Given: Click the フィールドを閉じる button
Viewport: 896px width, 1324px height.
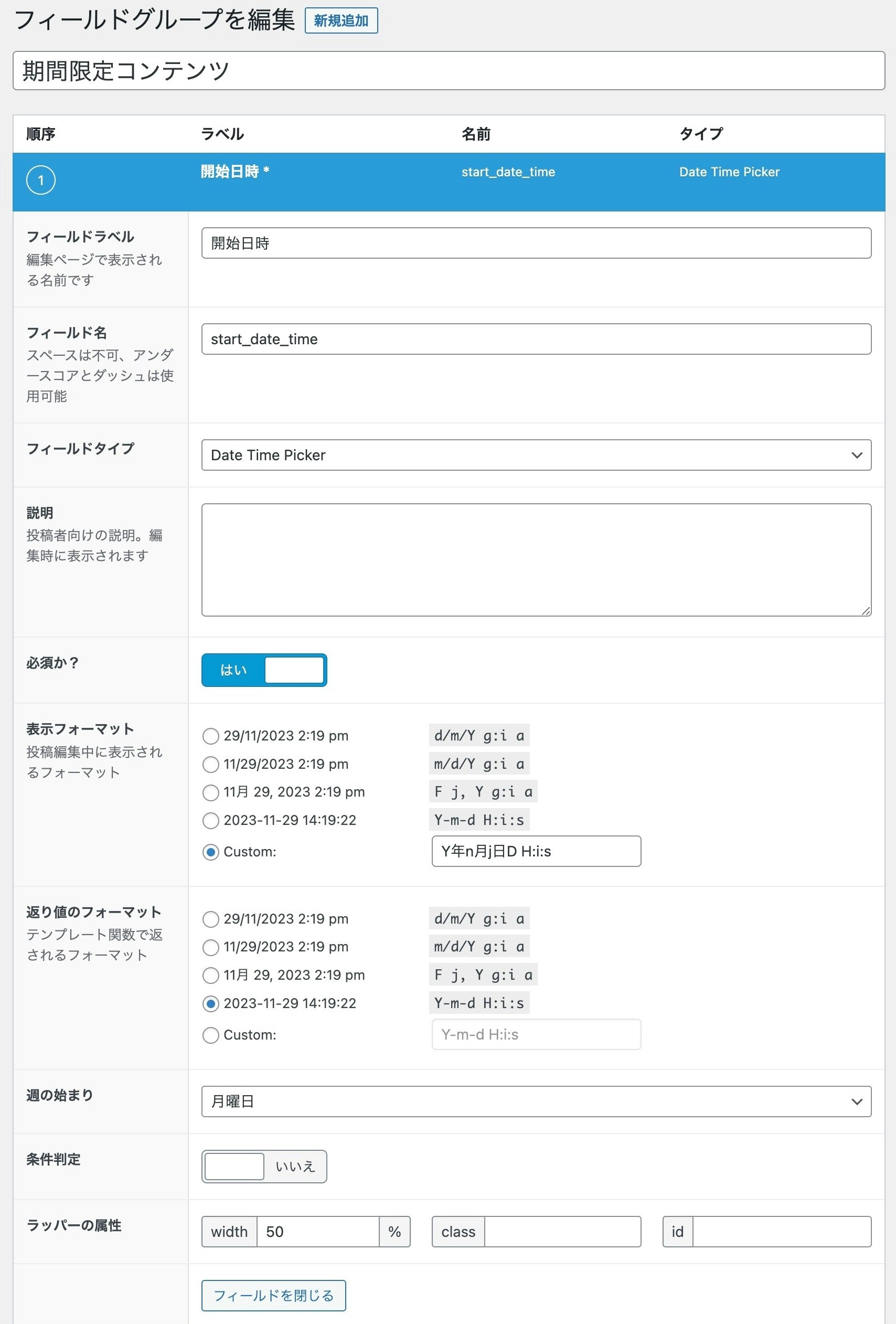Looking at the screenshot, I should pyautogui.click(x=273, y=1296).
